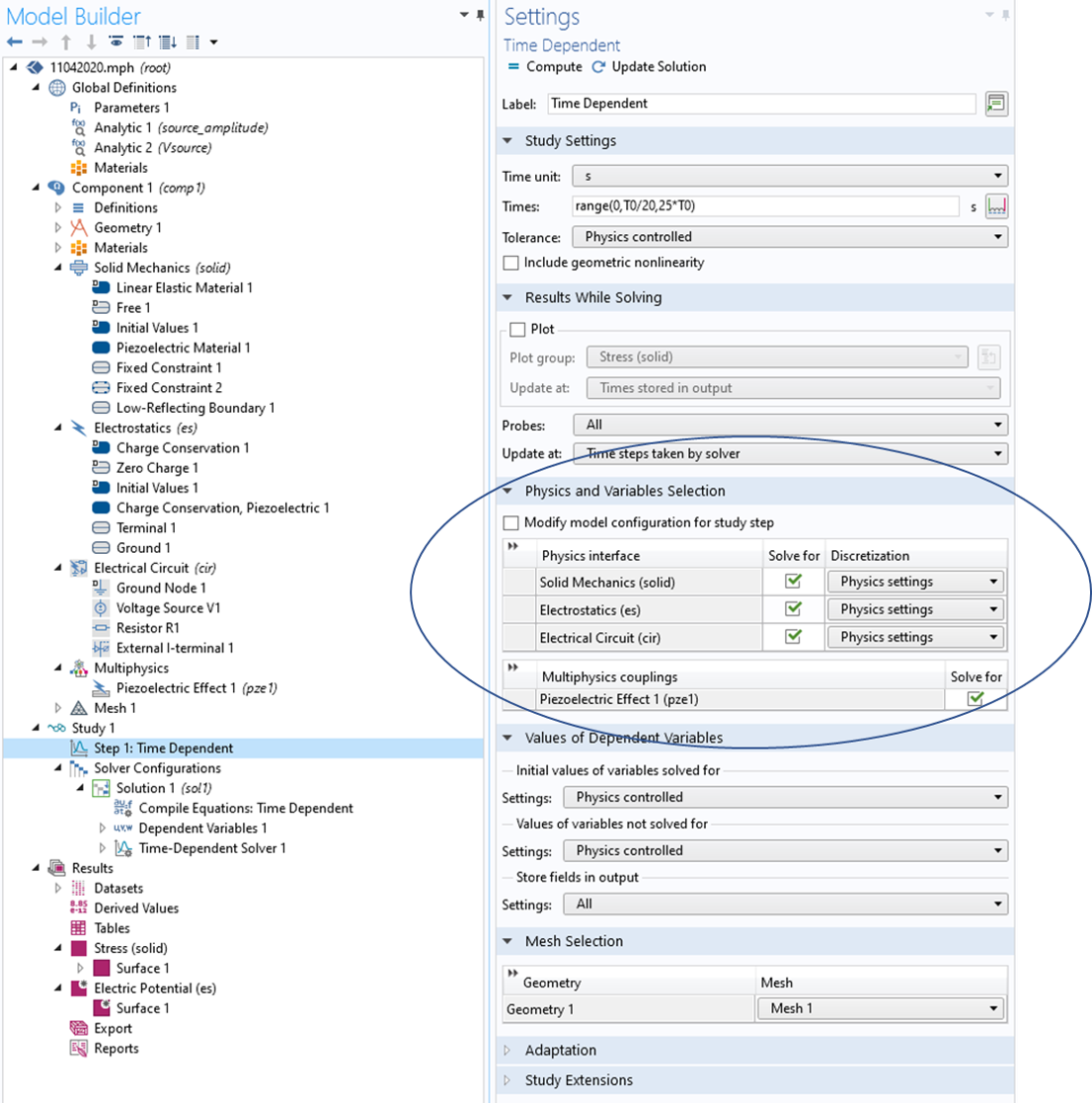Collapse the Solid Mechanics tree node
The width and height of the screenshot is (1092, 1103).
point(58,268)
